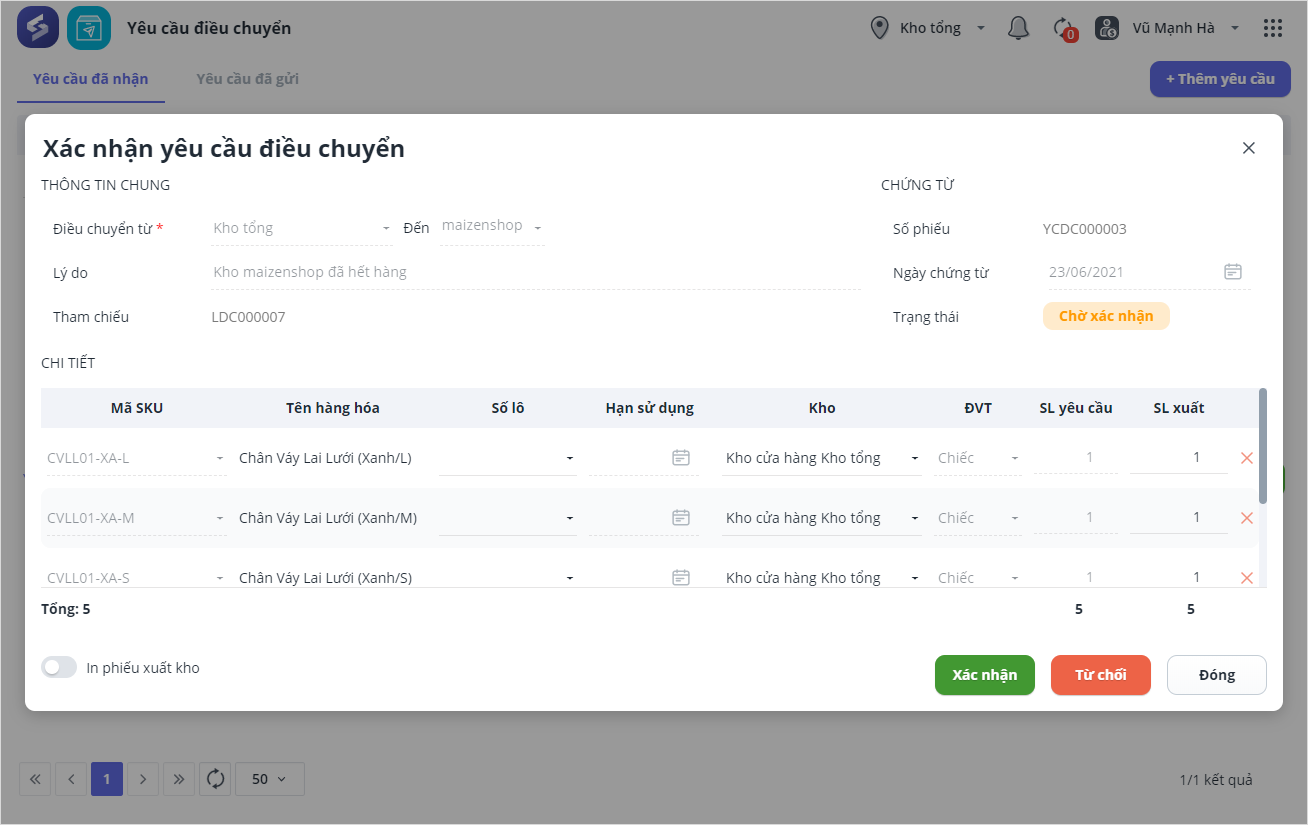Open expiry date calendar for Xanh/L row
The height and width of the screenshot is (825, 1308).
681,458
